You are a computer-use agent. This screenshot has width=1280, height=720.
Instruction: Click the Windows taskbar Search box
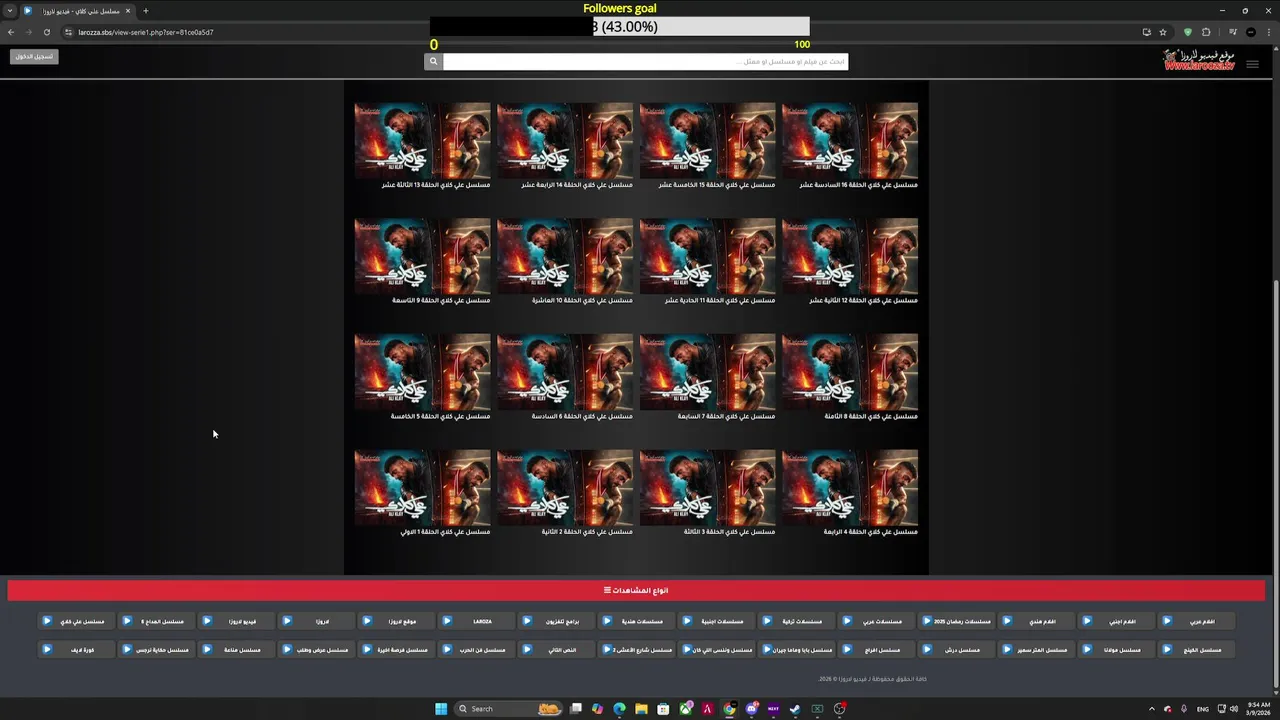[x=508, y=709]
